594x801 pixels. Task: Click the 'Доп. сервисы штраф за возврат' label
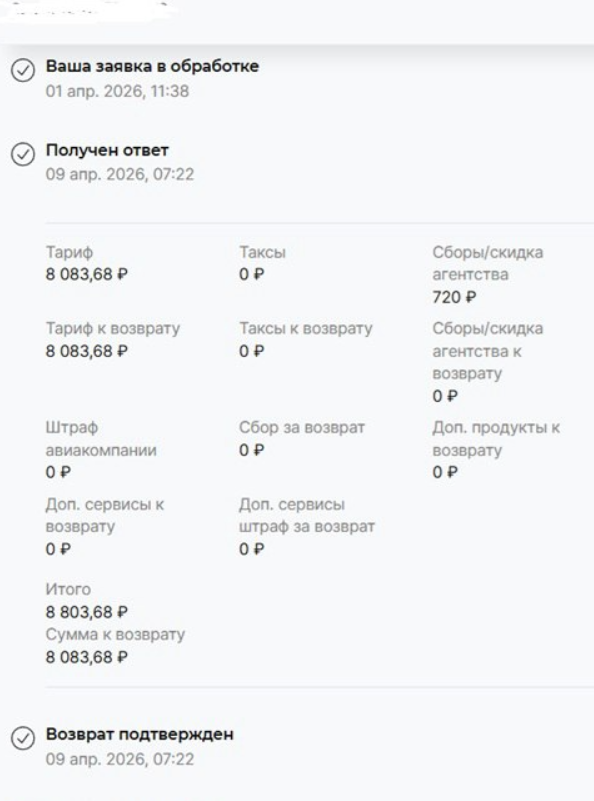tap(307, 515)
